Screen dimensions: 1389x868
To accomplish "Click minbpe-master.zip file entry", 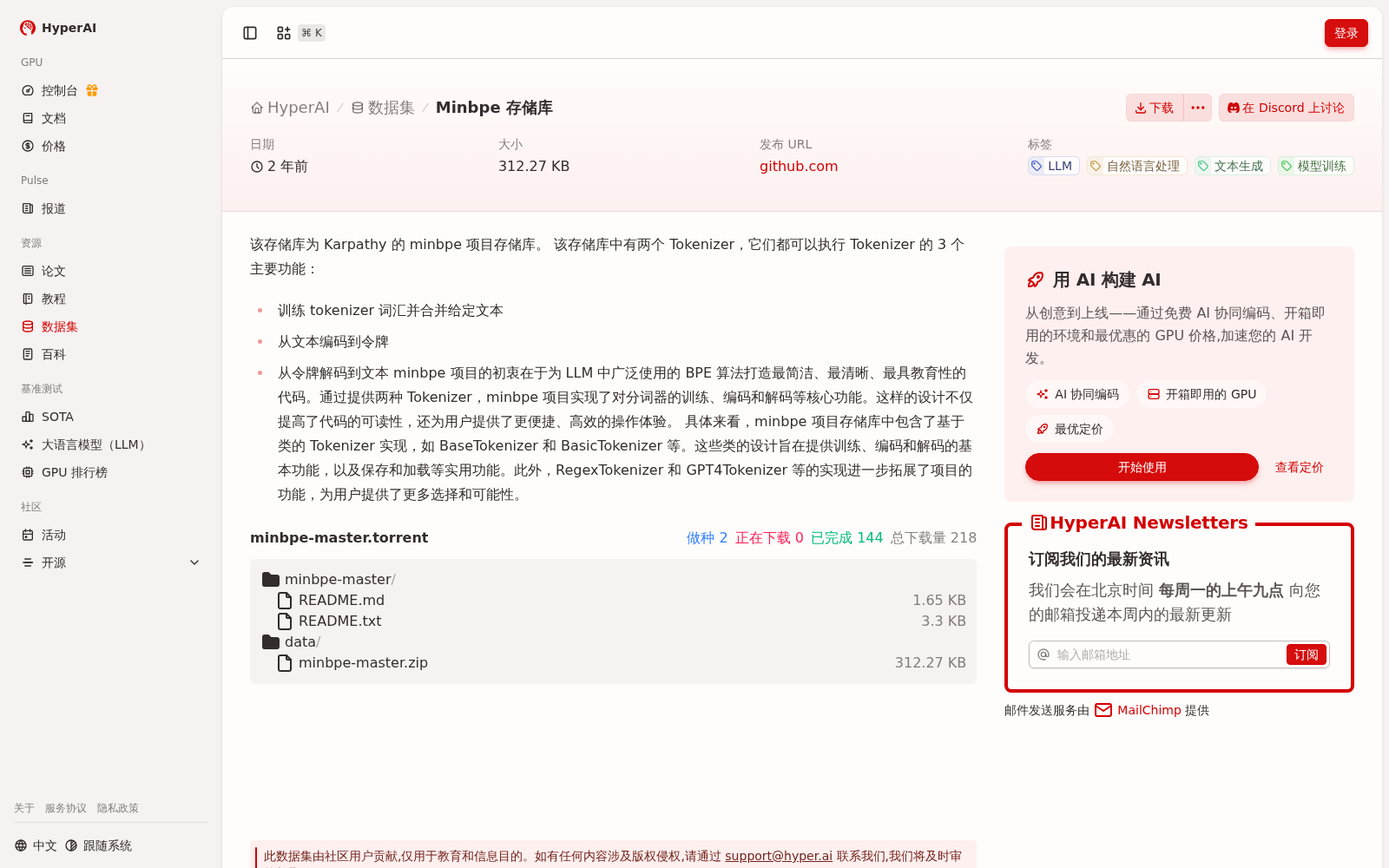I will tap(613, 662).
